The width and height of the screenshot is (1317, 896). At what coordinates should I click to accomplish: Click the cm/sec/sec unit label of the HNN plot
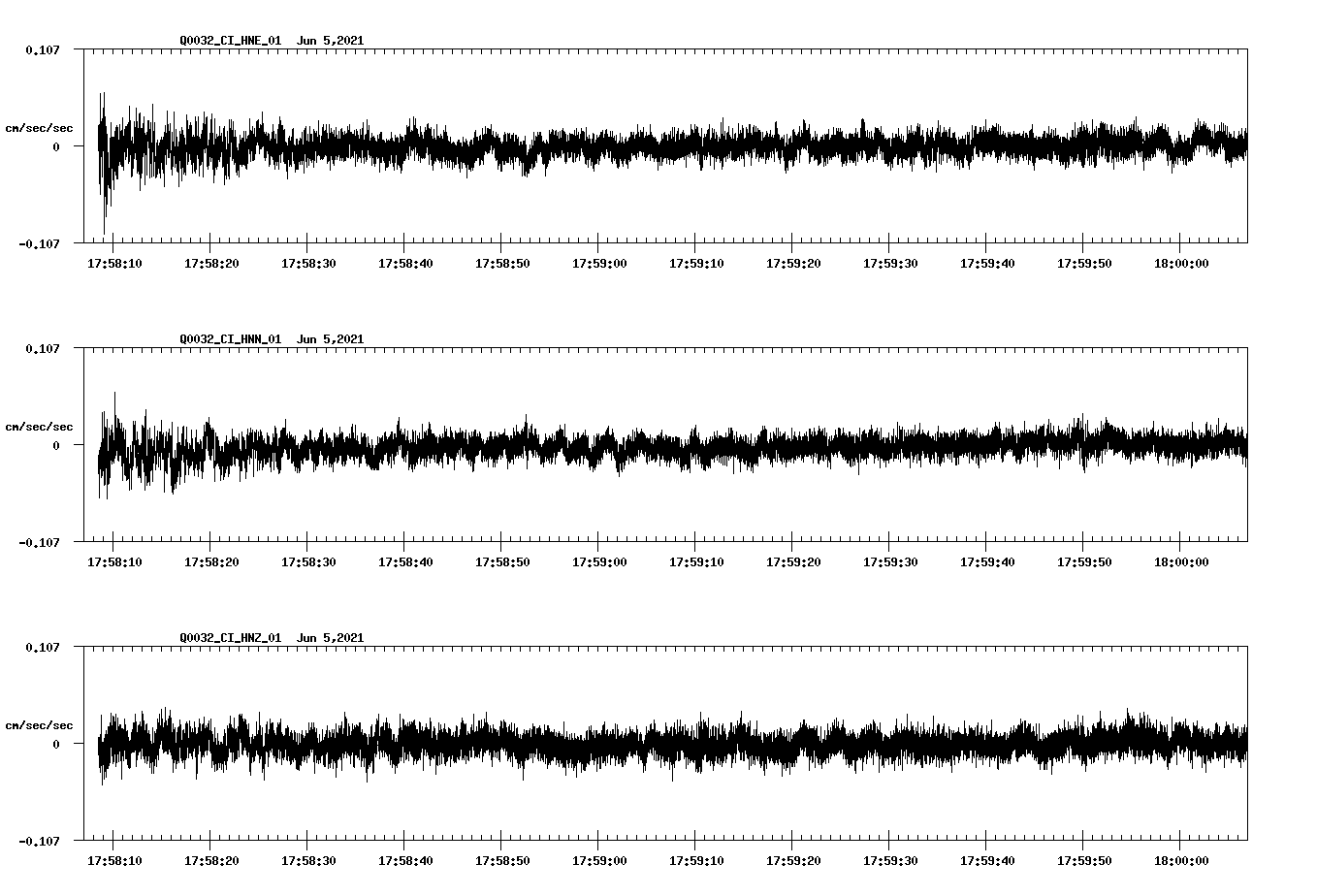click(39, 427)
